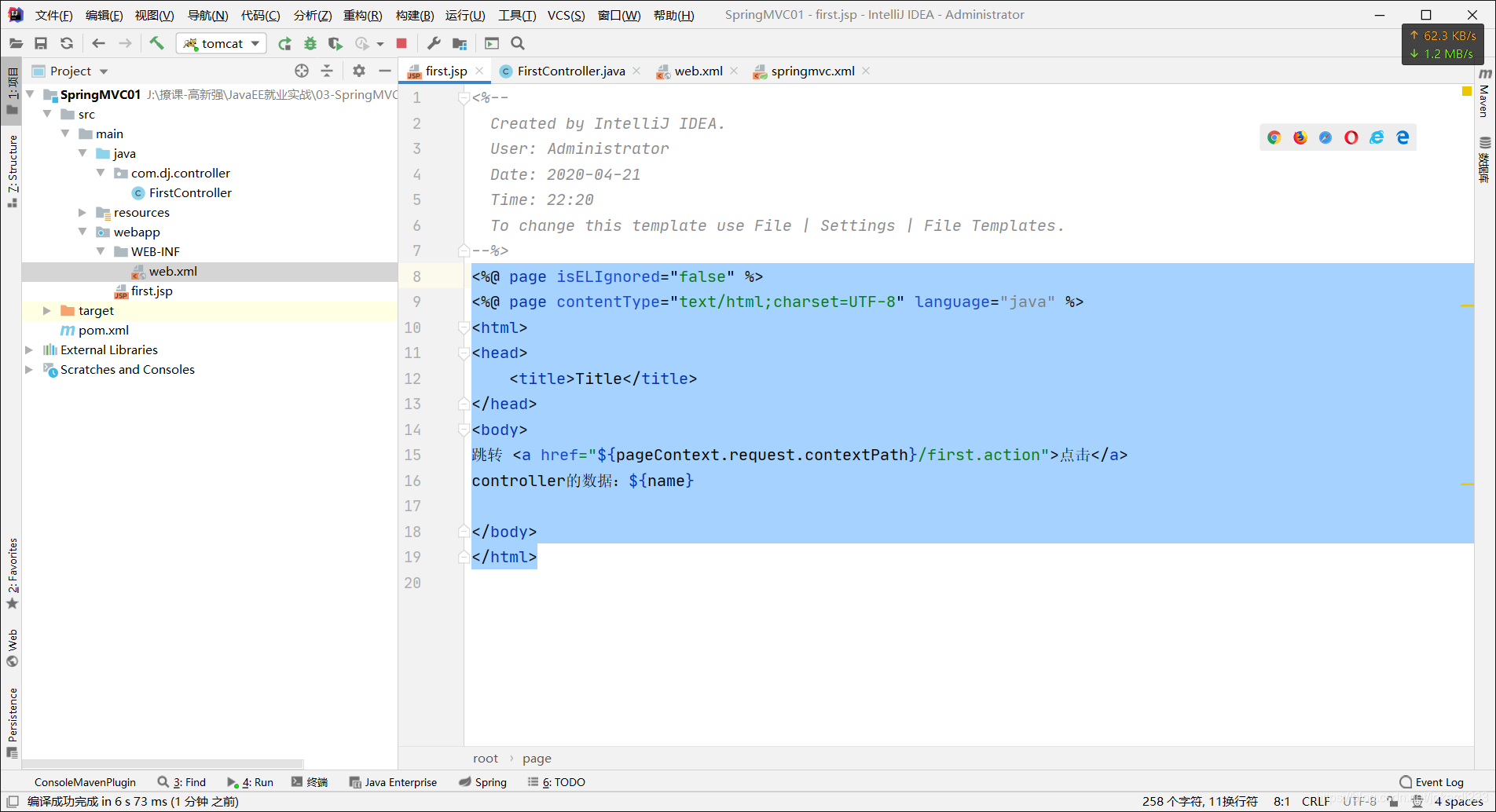
Task: Run with coverage shield icon
Action: coord(335,44)
